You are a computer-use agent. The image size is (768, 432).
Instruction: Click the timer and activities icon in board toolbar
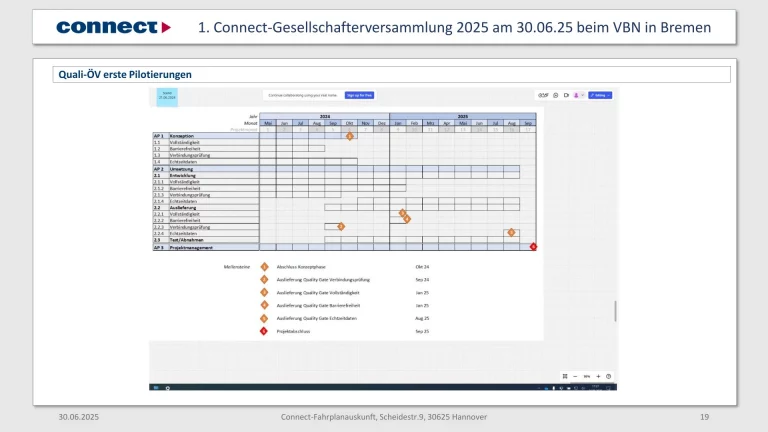pos(543,95)
